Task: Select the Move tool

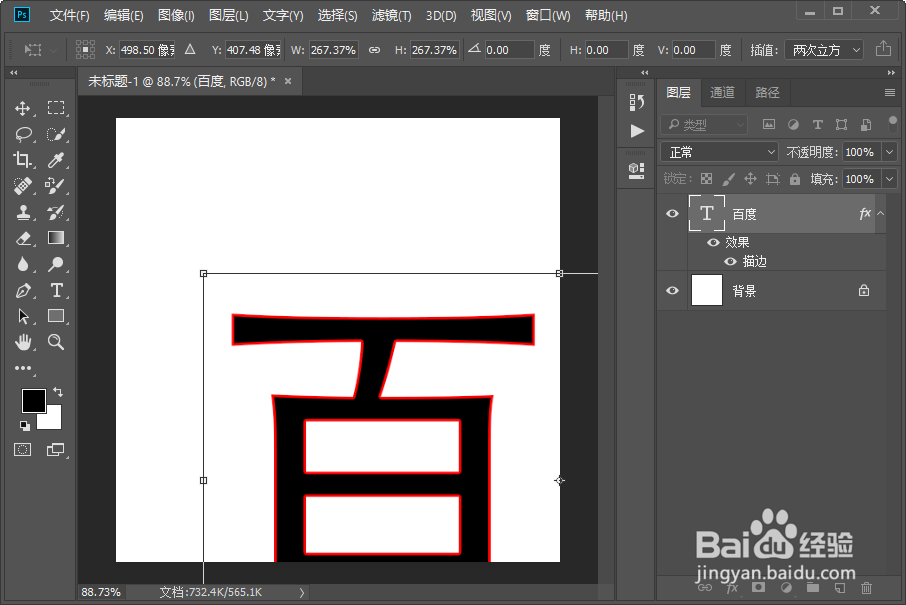Action: tap(23, 108)
